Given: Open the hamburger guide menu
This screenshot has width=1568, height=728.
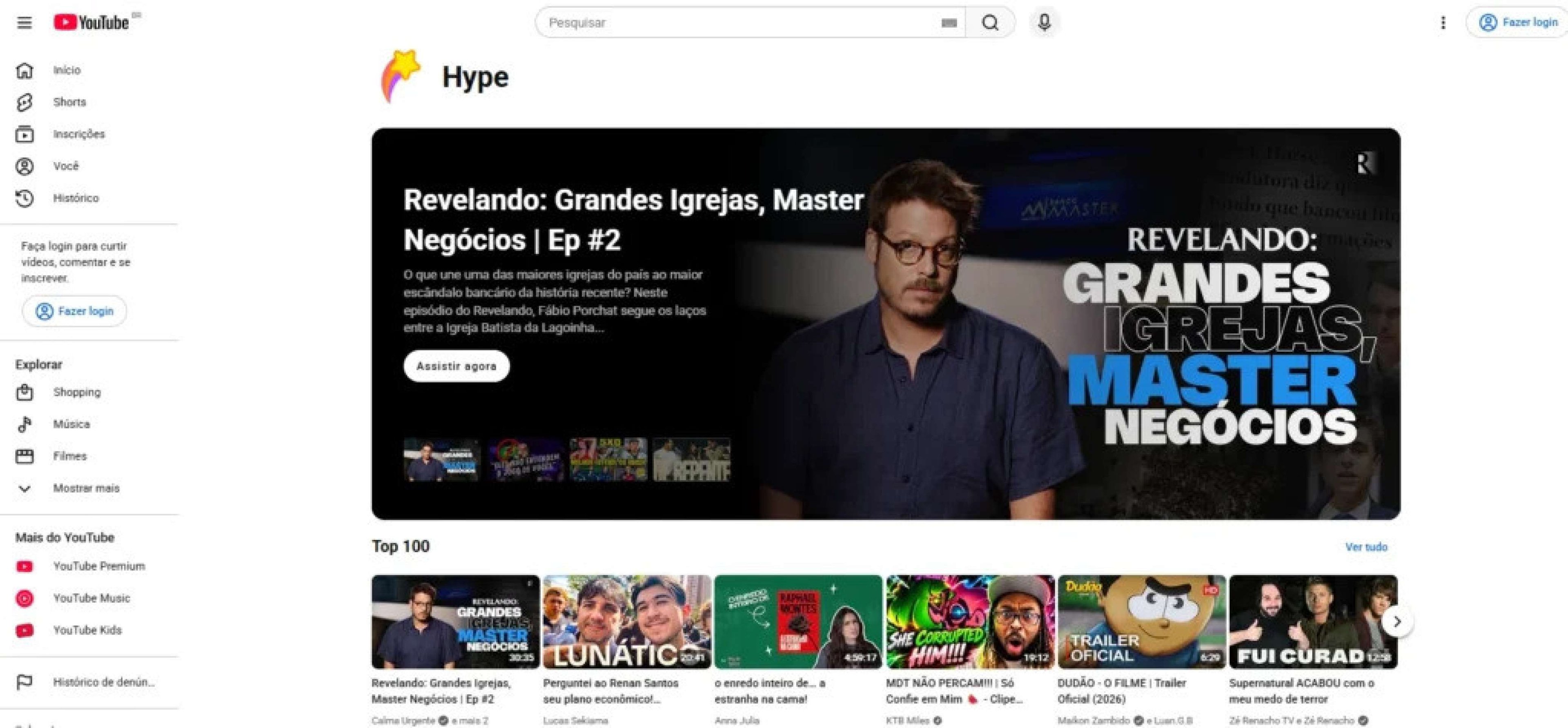Looking at the screenshot, I should click(x=24, y=23).
